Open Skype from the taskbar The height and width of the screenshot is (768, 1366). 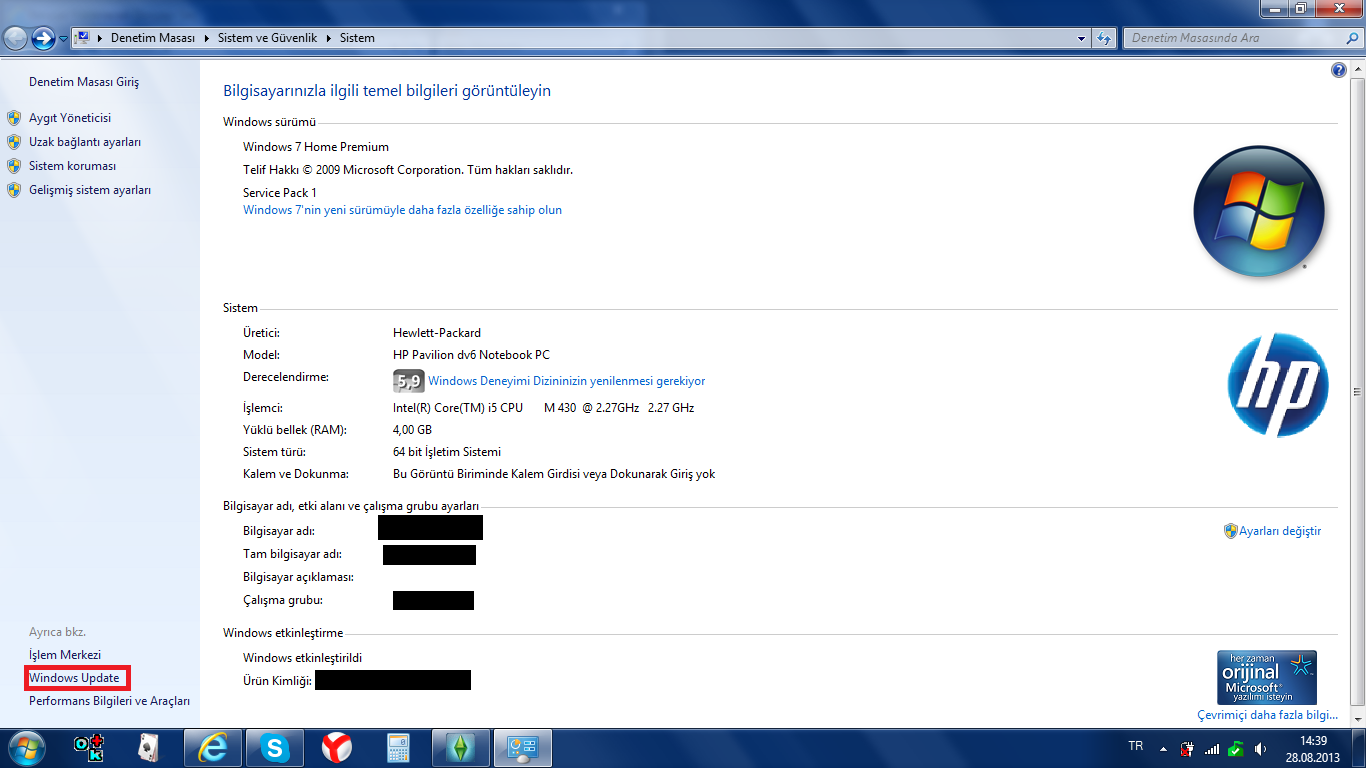coord(274,748)
